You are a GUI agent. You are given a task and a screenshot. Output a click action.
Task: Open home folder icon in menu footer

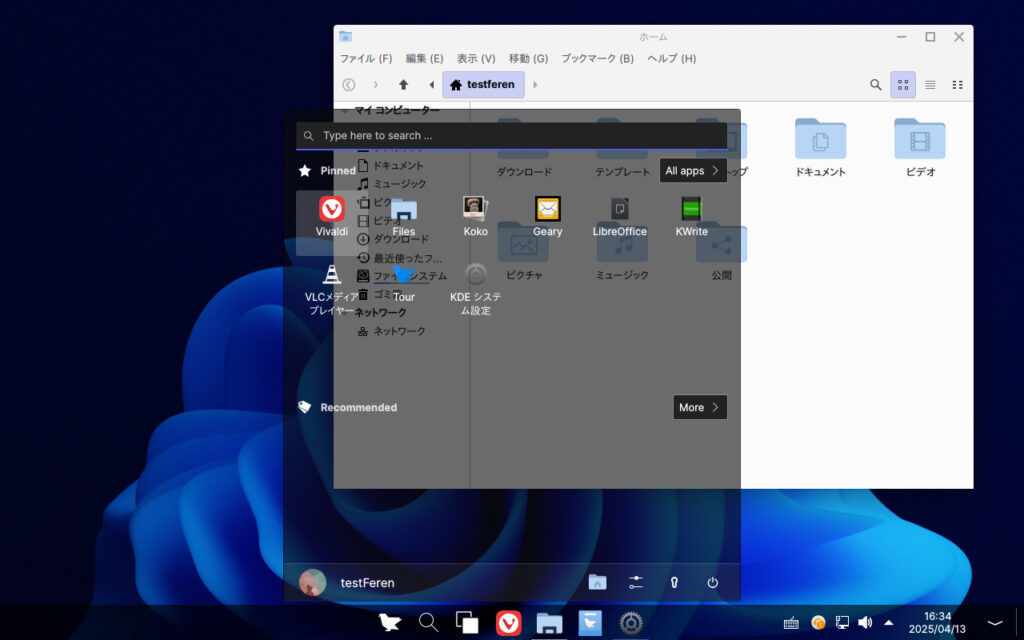597,582
